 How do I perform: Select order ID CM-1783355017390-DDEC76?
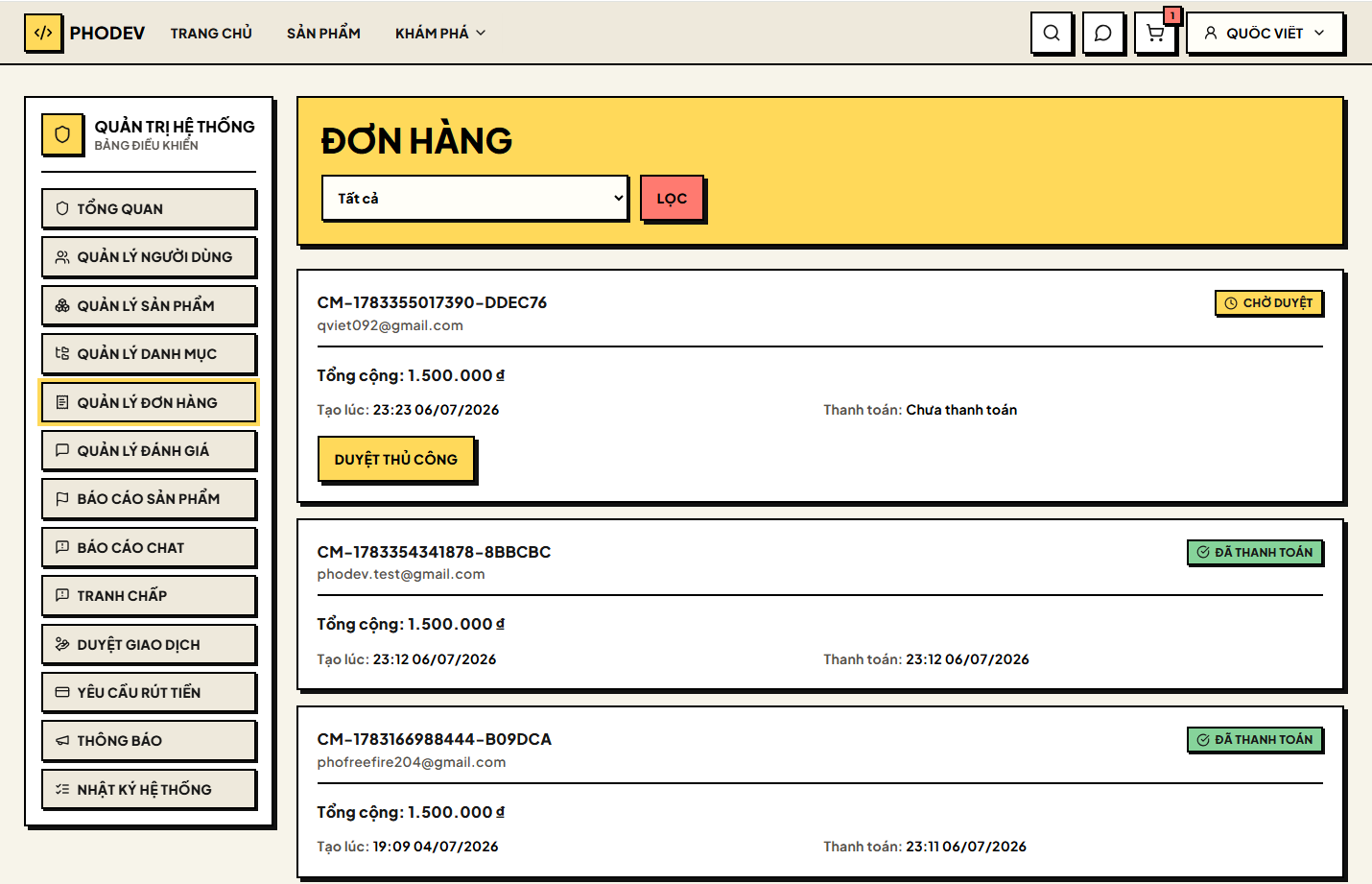point(432,302)
